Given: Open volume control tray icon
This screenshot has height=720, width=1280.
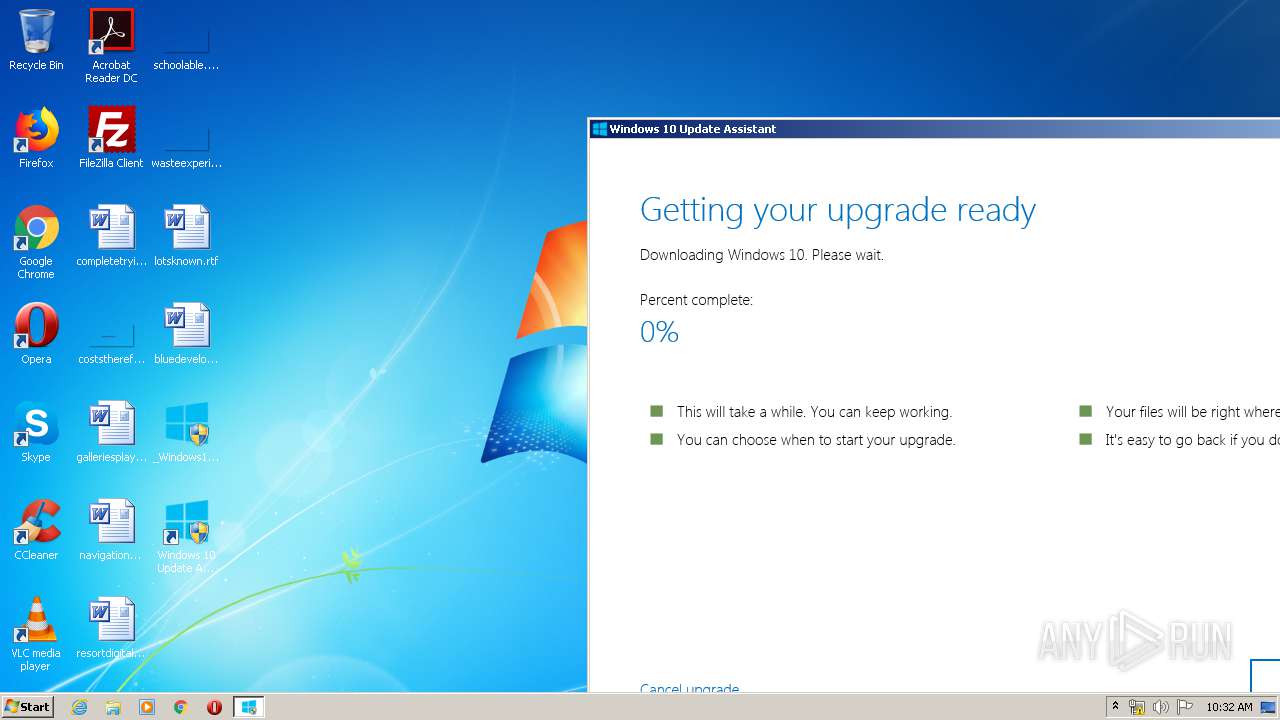Looking at the screenshot, I should (1160, 707).
